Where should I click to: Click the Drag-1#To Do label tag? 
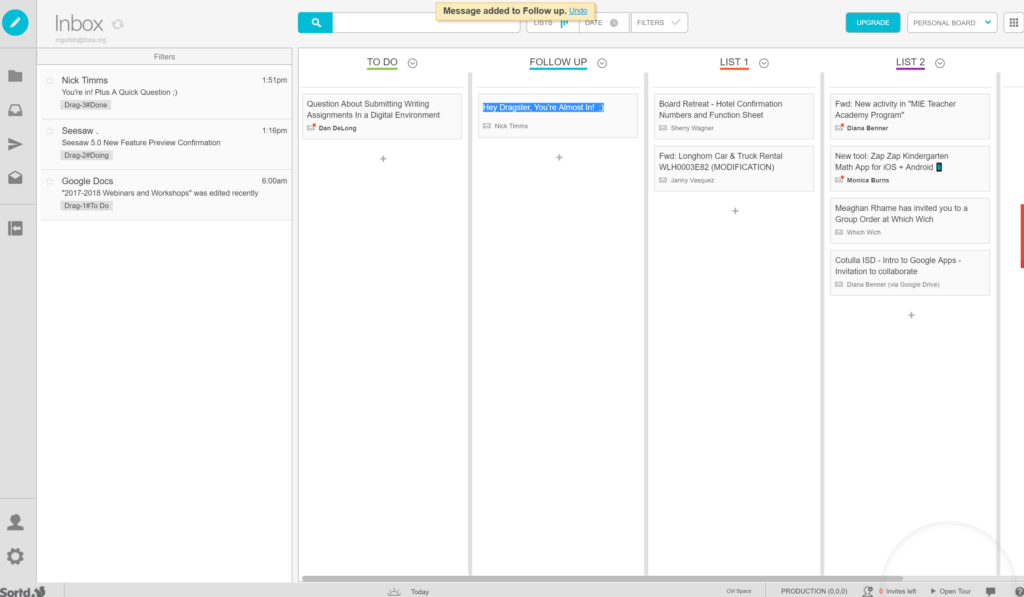86,206
